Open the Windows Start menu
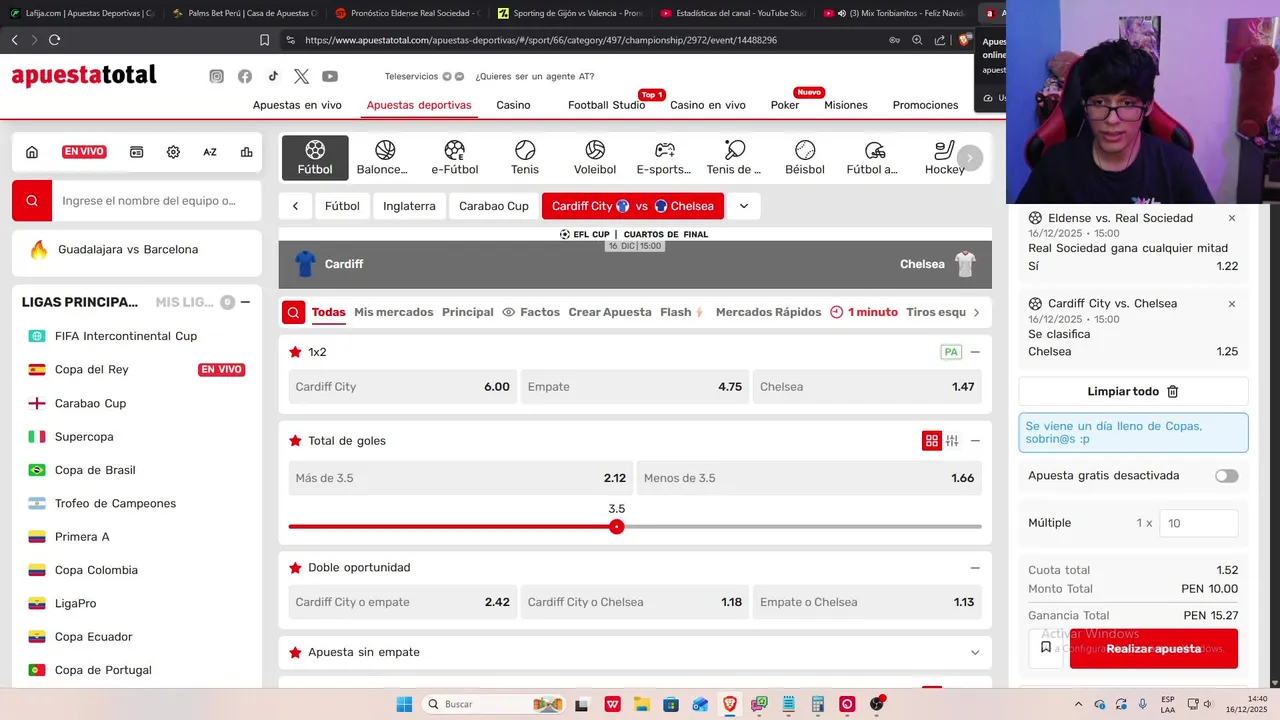This screenshot has width=1280, height=720. coord(404,704)
